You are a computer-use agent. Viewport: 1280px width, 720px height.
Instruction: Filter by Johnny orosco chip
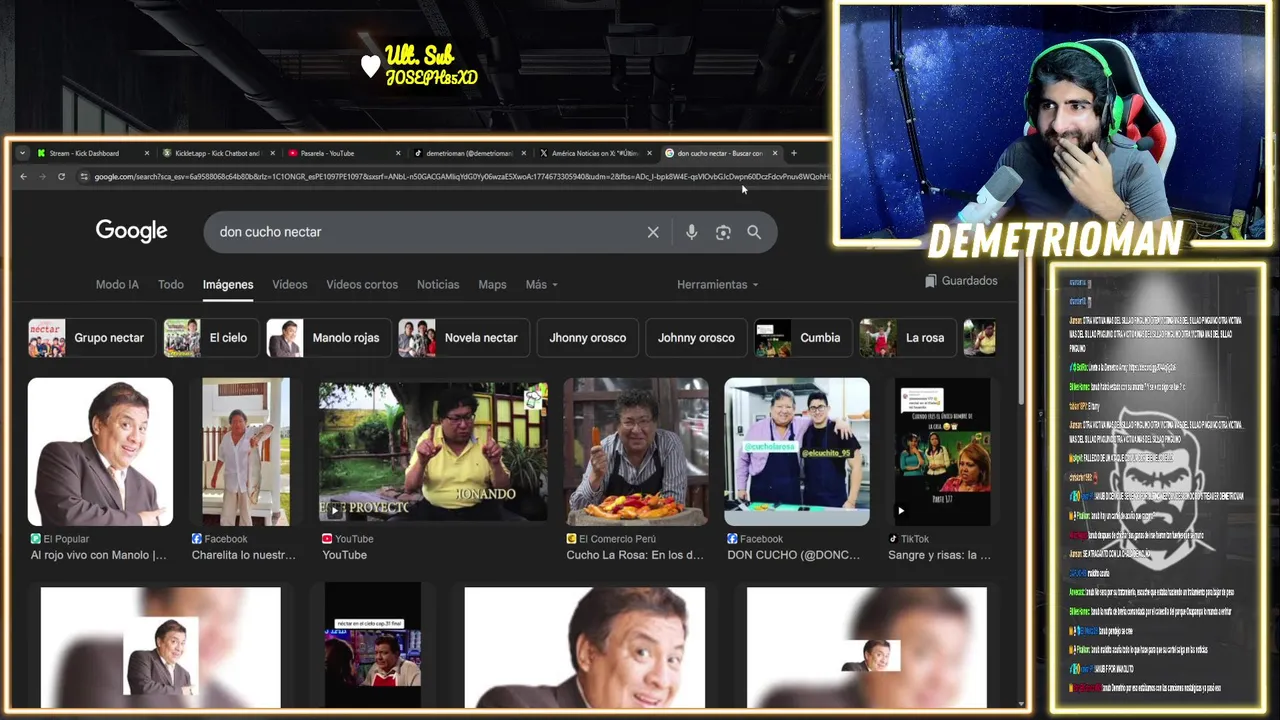pos(696,338)
